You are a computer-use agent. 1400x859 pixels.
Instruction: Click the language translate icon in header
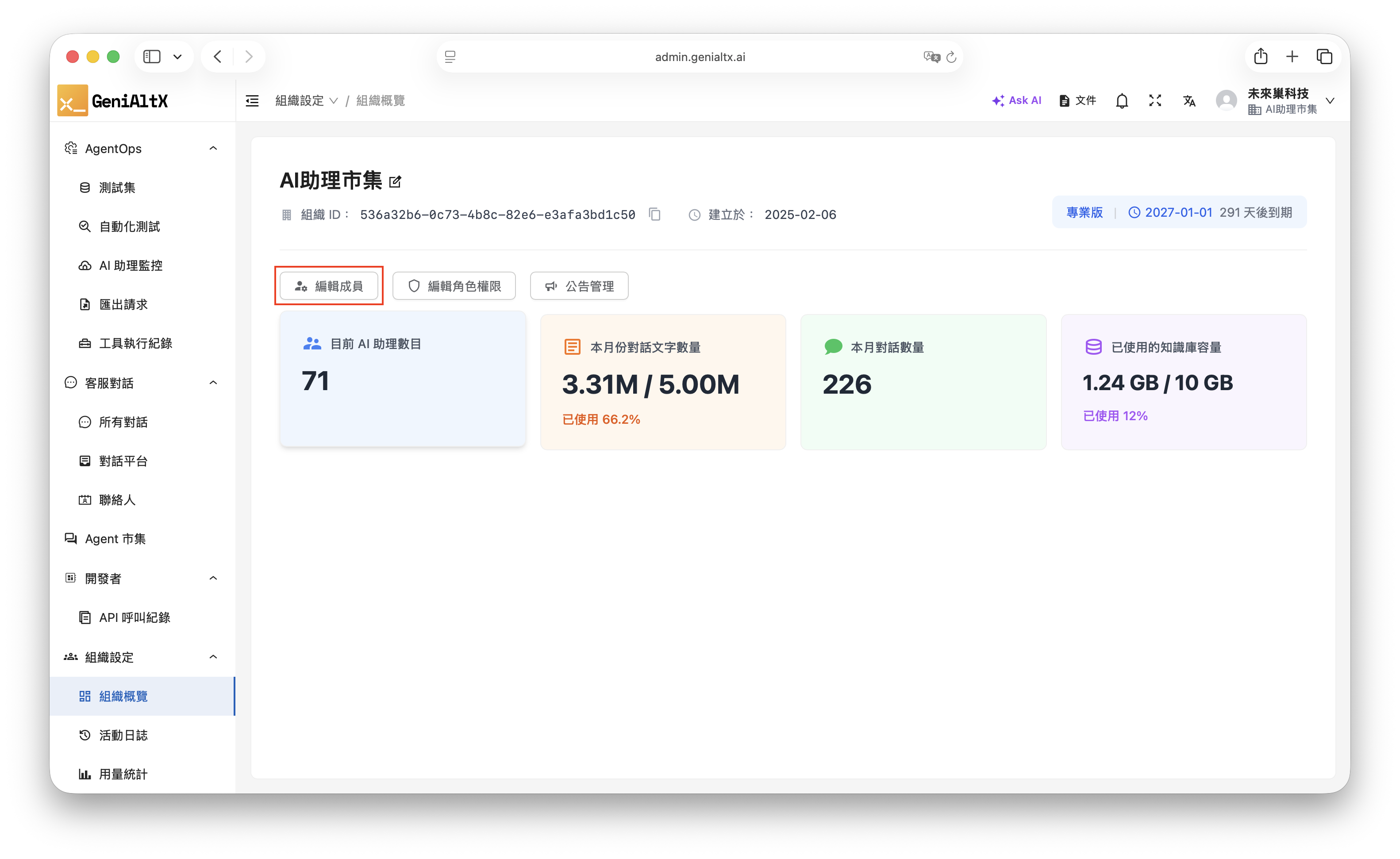(1189, 100)
